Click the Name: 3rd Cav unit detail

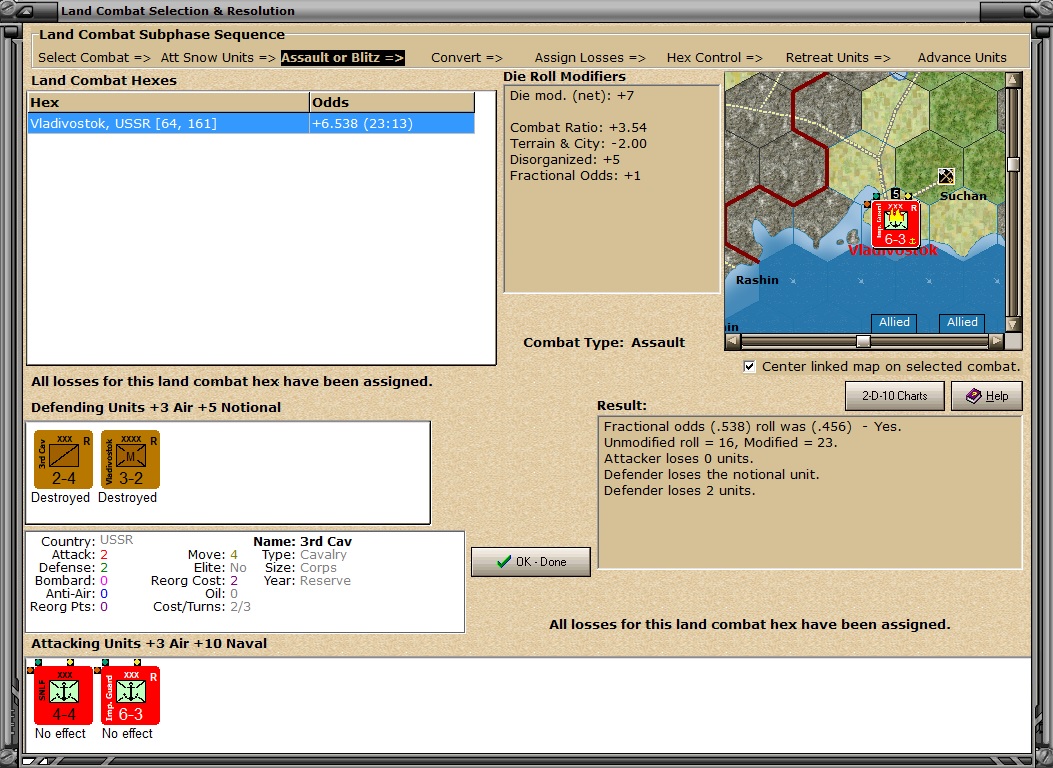pos(302,541)
